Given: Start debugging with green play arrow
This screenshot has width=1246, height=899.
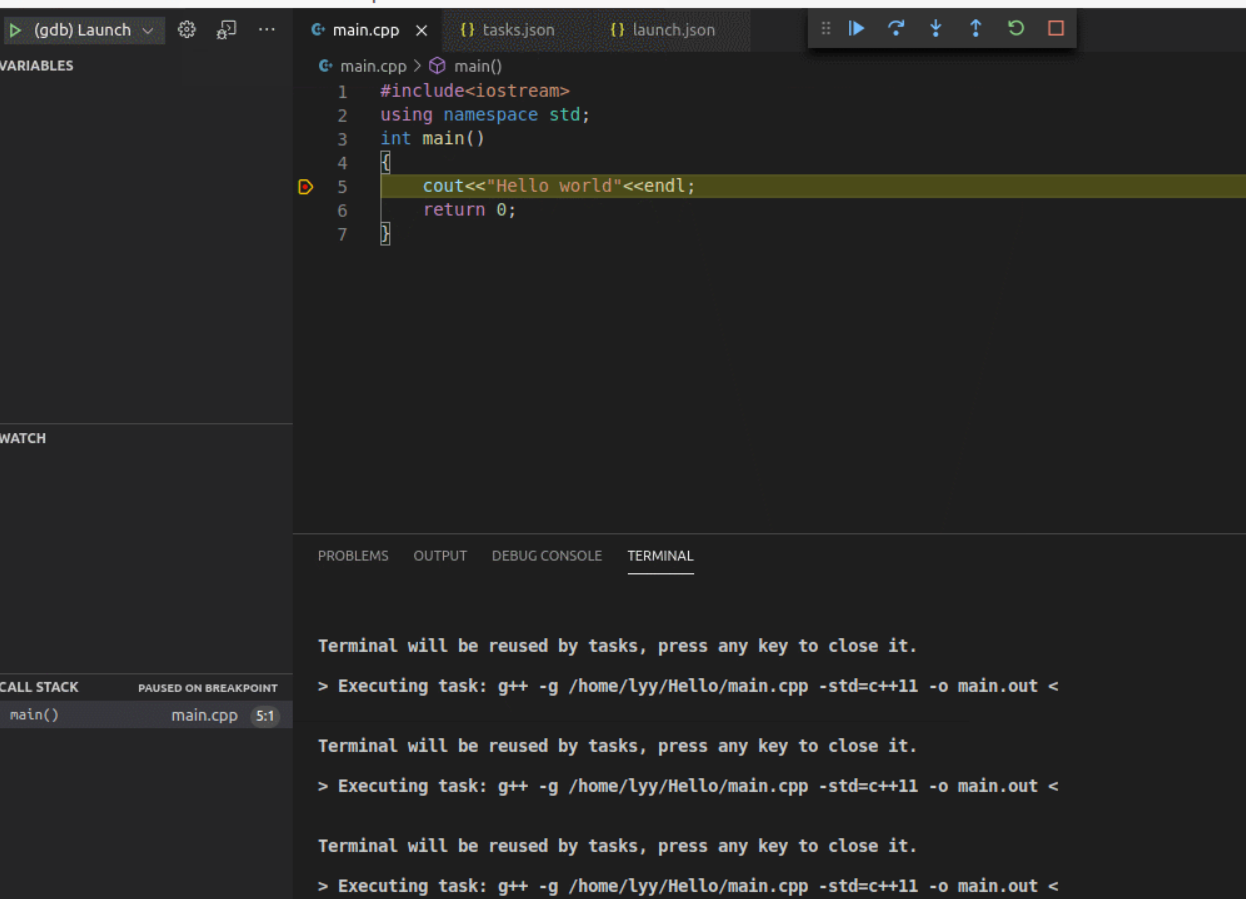Looking at the screenshot, I should pos(15,30).
